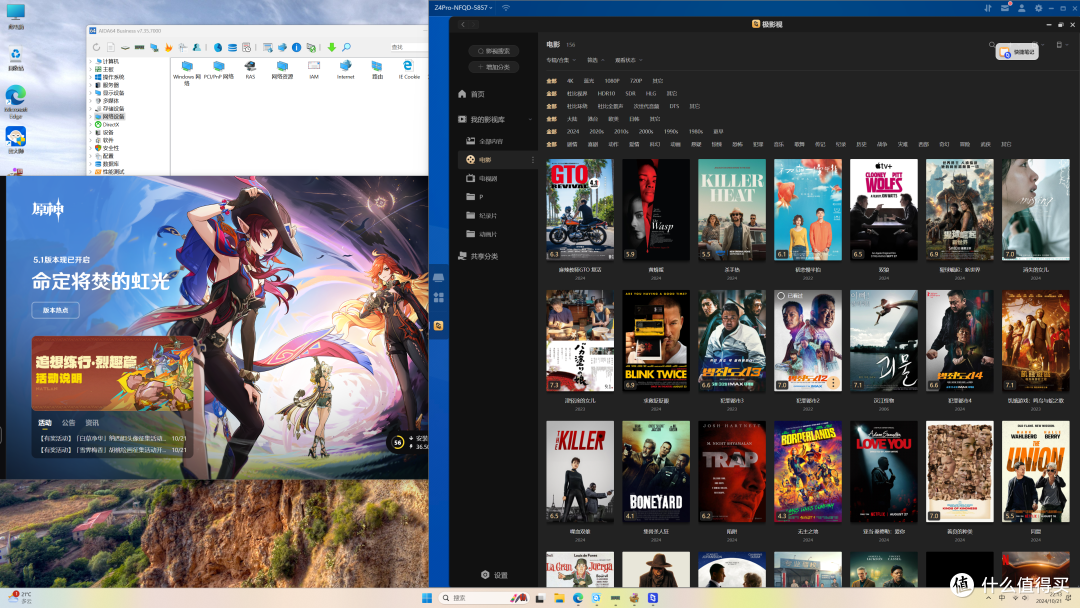Open the IE Cookie item in AIDA64
Screen dimensions: 1080x608
[x=408, y=70]
